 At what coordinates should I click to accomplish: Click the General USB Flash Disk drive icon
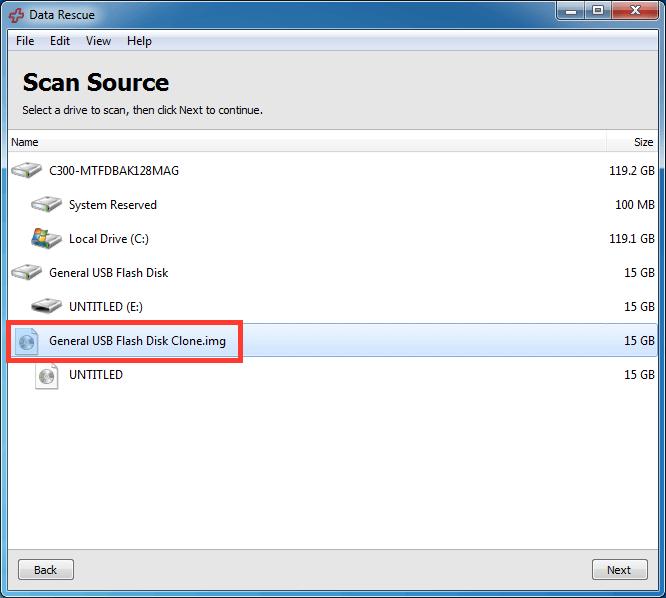pyautogui.click(x=26, y=272)
